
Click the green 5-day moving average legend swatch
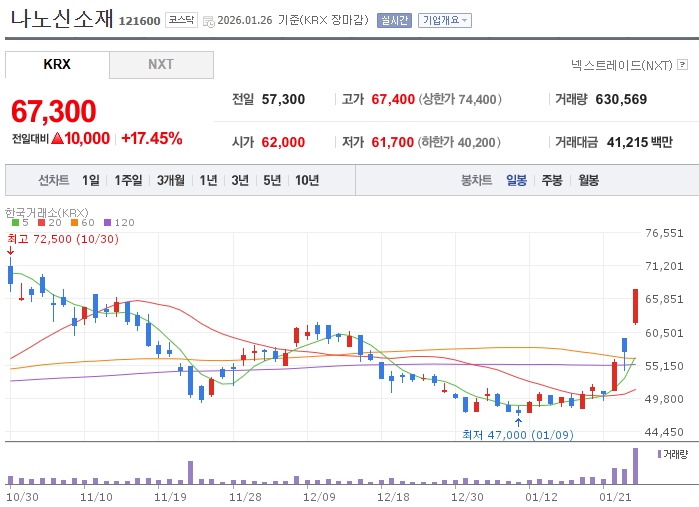point(16,223)
